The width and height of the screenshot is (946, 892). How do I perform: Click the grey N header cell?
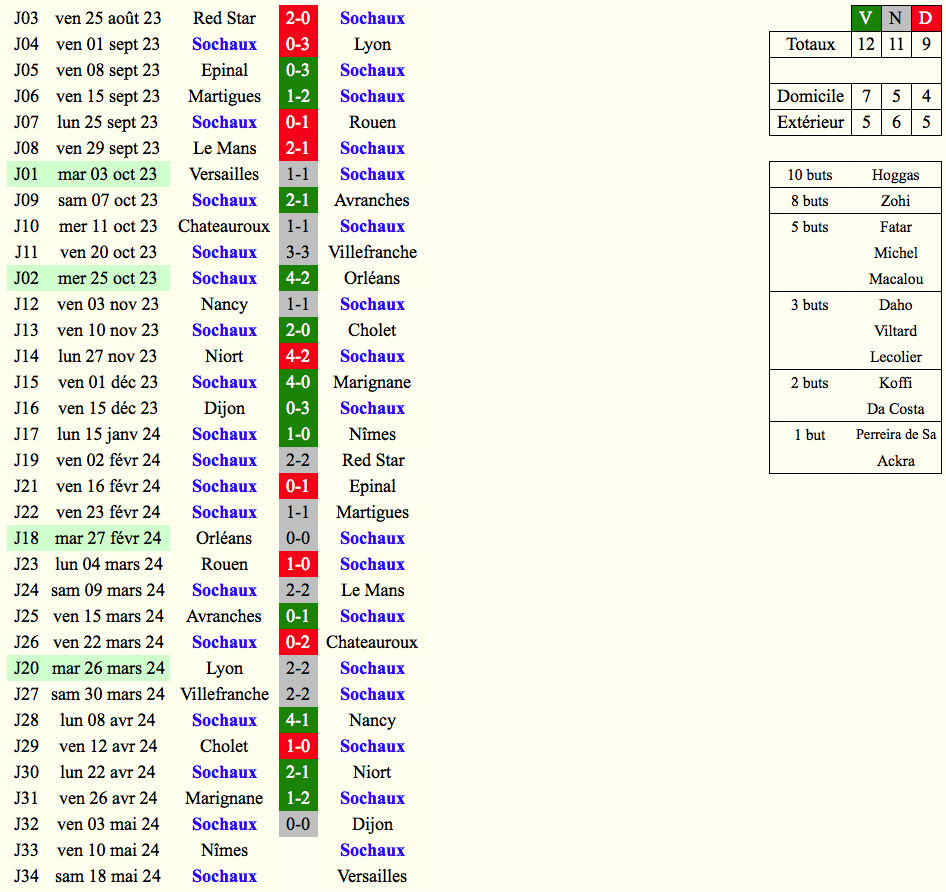pos(896,18)
